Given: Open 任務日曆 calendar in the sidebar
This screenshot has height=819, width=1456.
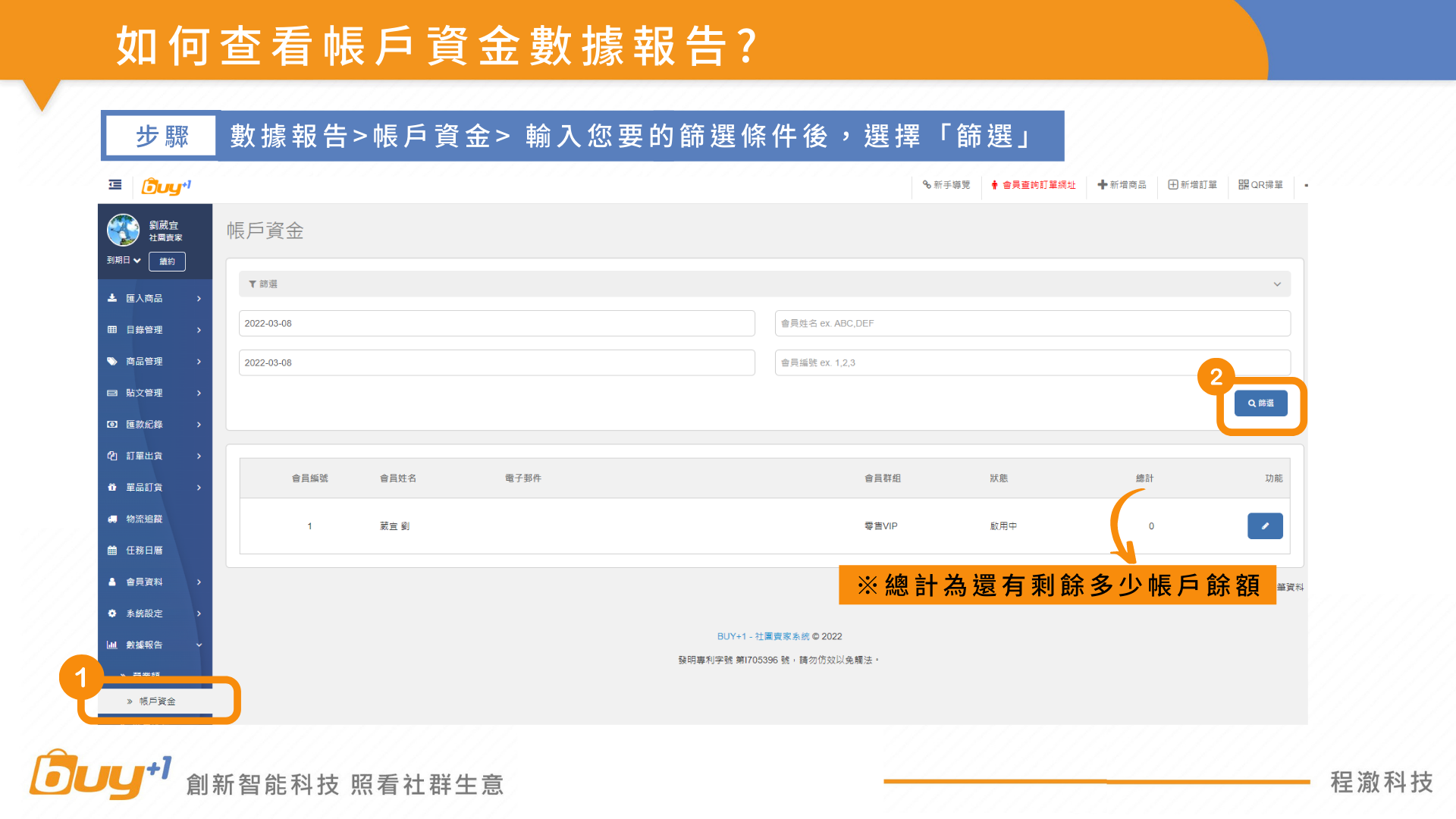Looking at the screenshot, I should pyautogui.click(x=144, y=551).
